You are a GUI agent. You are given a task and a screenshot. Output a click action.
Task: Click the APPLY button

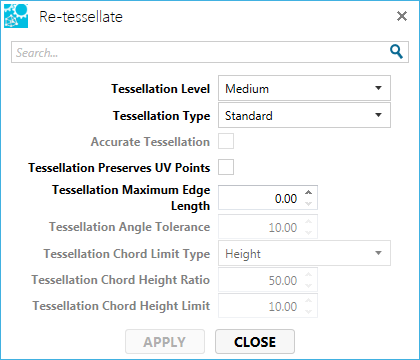point(165,342)
